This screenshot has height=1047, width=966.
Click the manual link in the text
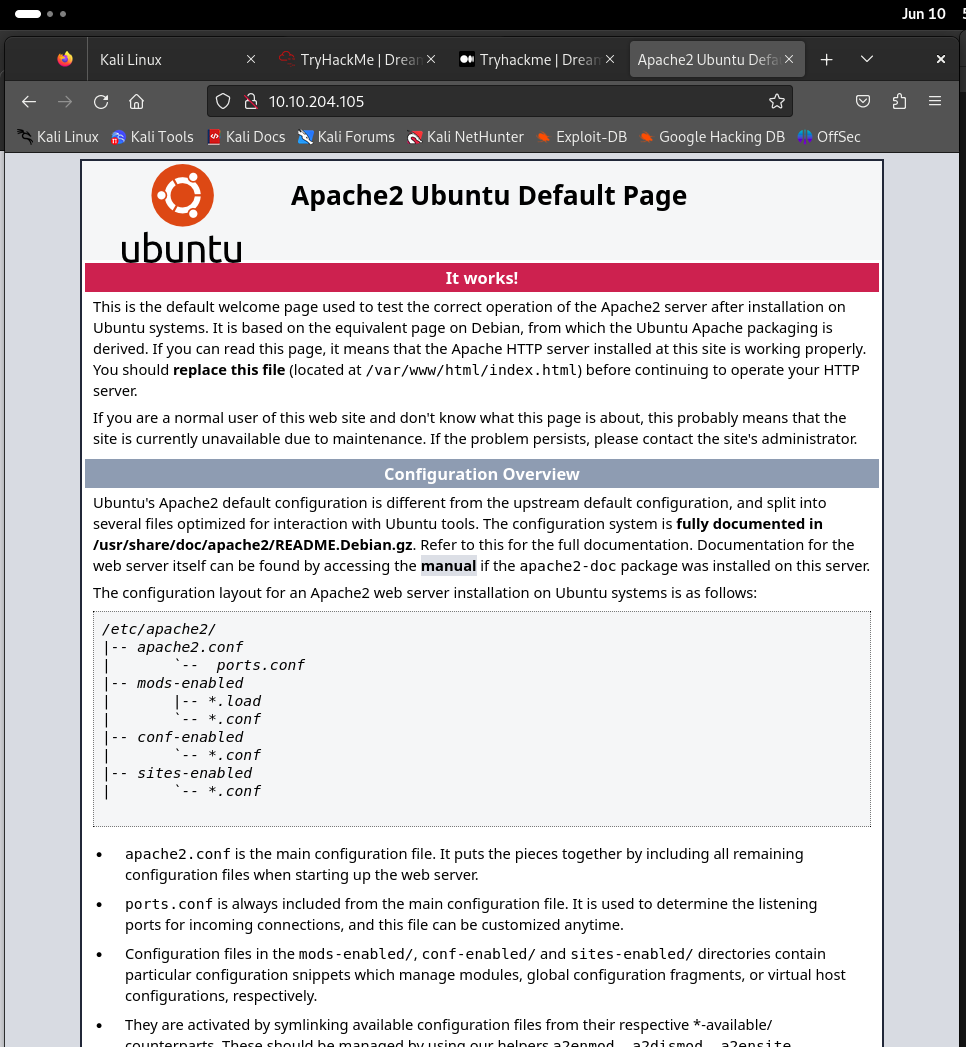coord(449,566)
